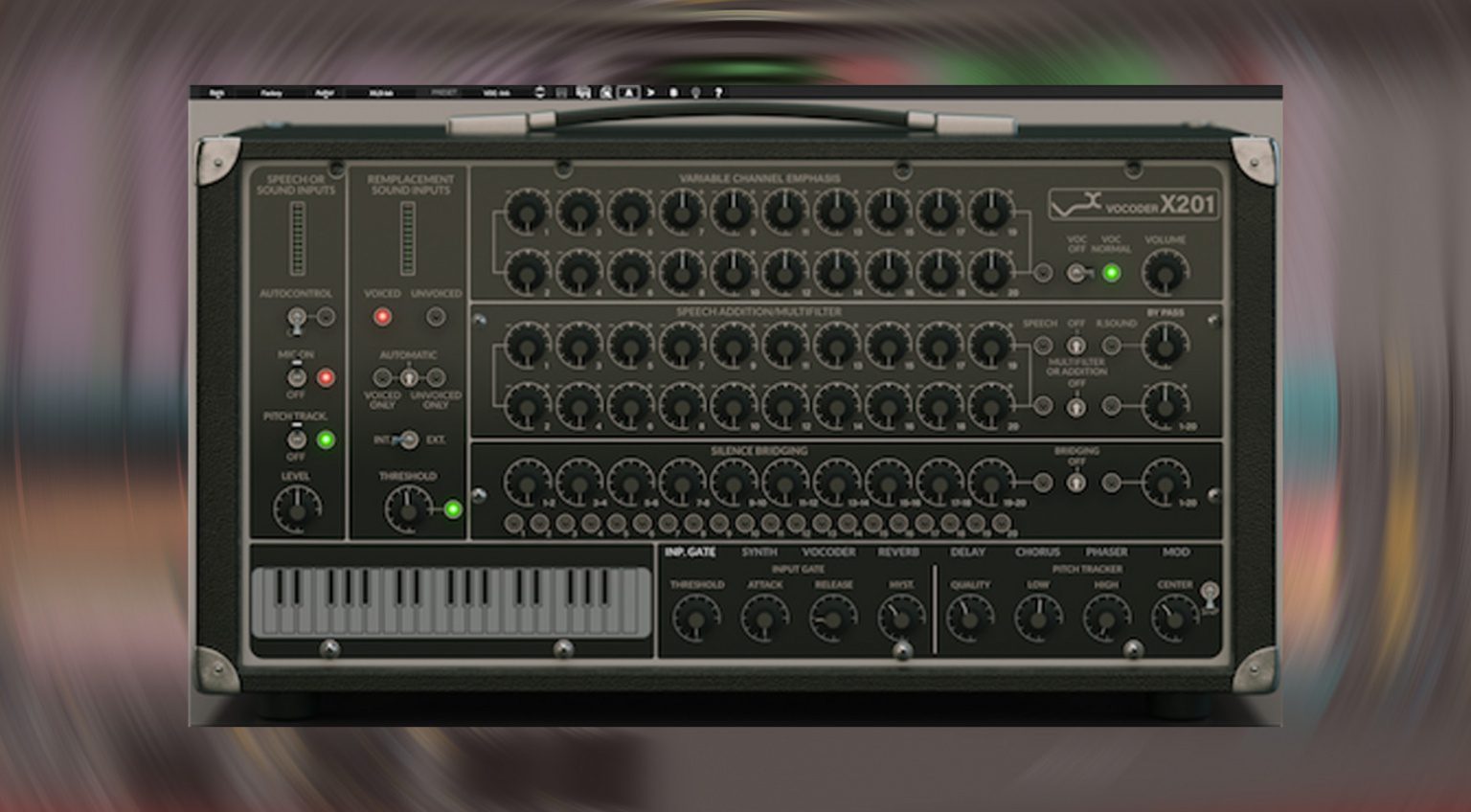Select the A/B compare icon in the toolbar
Screen dimensions: 1471x812
629,93
